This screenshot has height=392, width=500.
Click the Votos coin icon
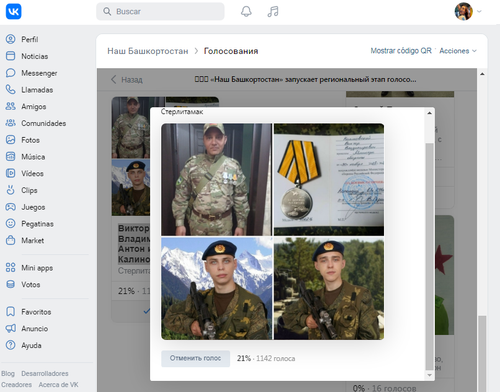click(11, 284)
